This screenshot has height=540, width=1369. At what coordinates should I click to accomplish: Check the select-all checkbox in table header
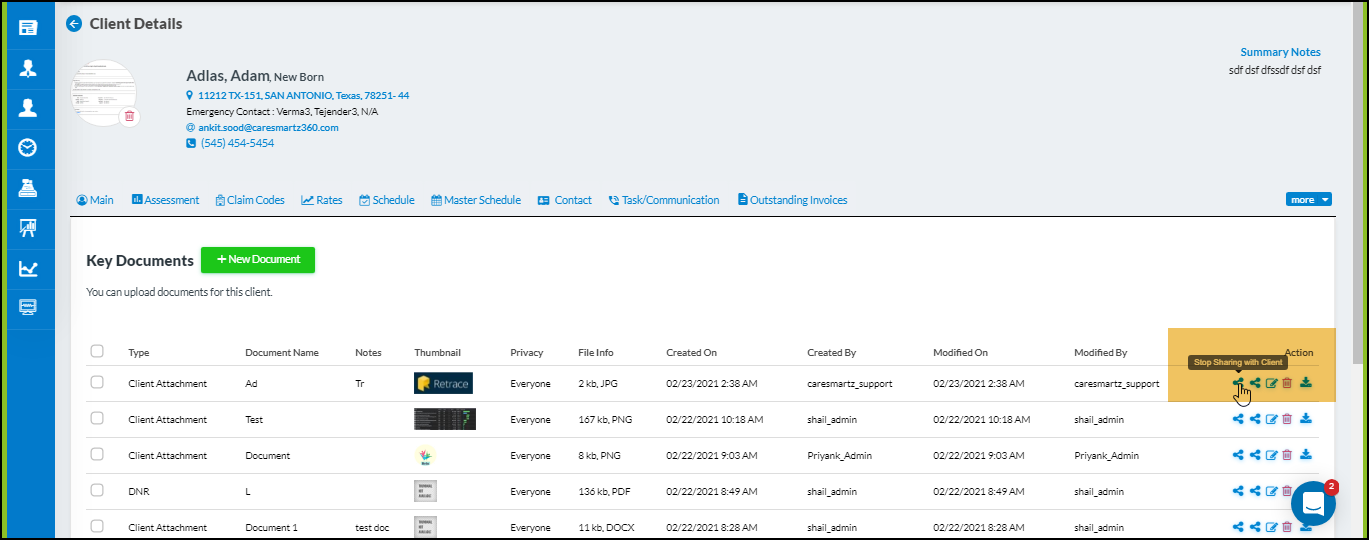pos(97,351)
